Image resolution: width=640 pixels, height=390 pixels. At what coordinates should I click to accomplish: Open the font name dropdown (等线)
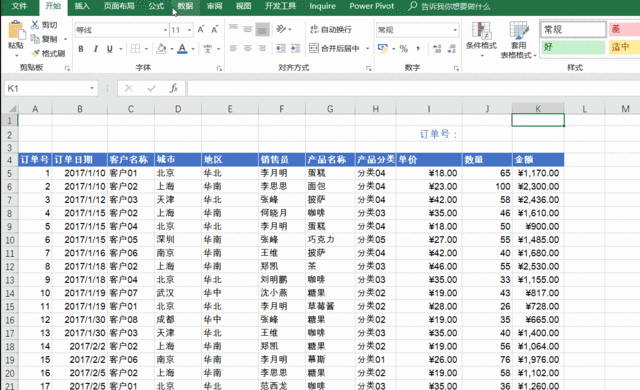pos(165,30)
